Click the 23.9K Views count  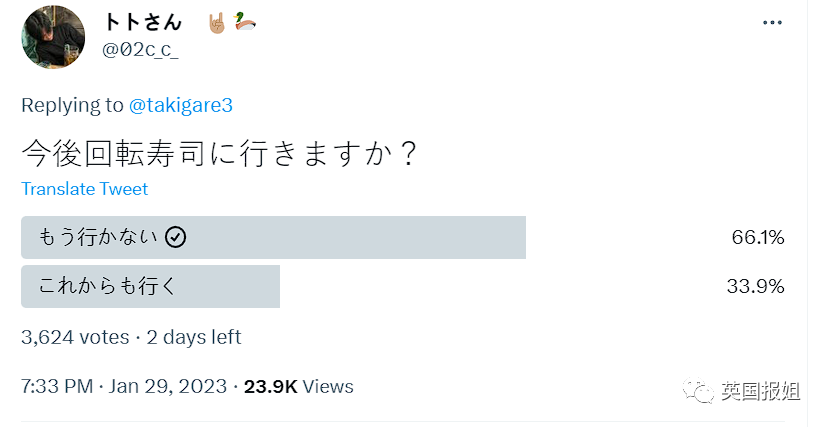(298, 386)
